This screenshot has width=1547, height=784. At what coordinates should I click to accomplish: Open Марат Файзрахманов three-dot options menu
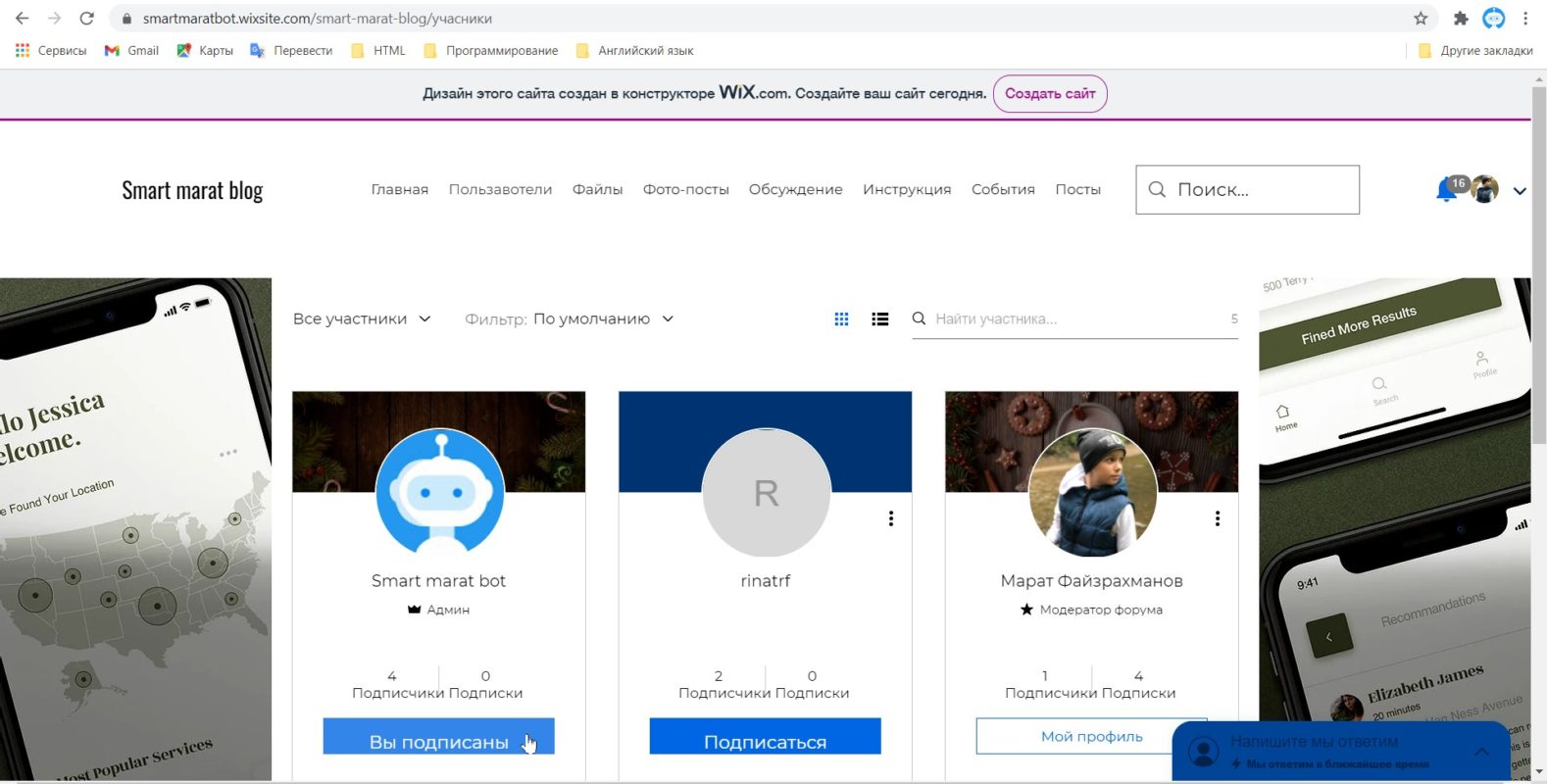1218,518
